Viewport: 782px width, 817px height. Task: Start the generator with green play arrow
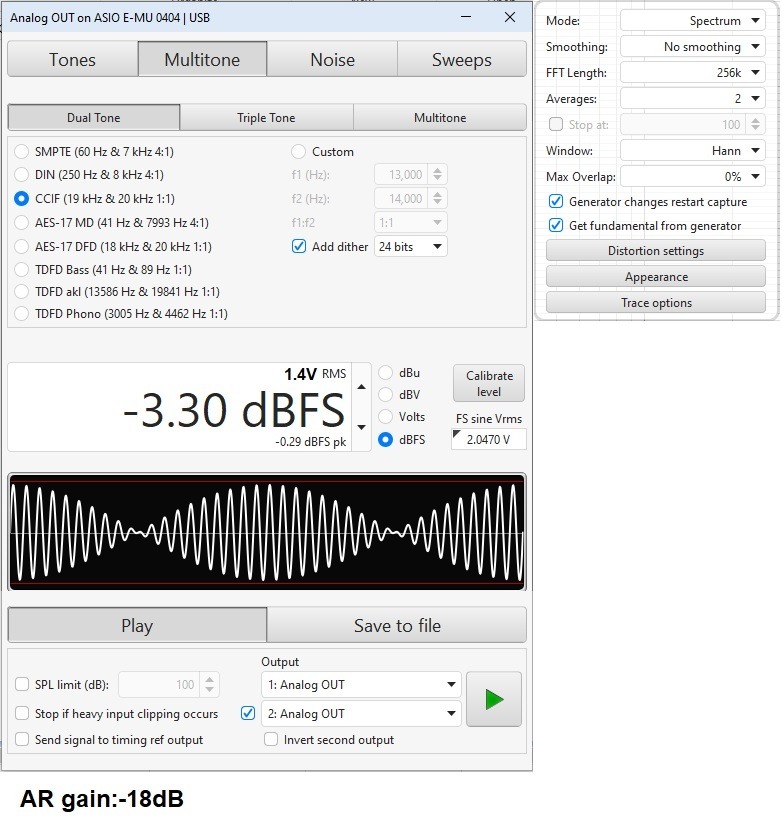[x=493, y=699]
